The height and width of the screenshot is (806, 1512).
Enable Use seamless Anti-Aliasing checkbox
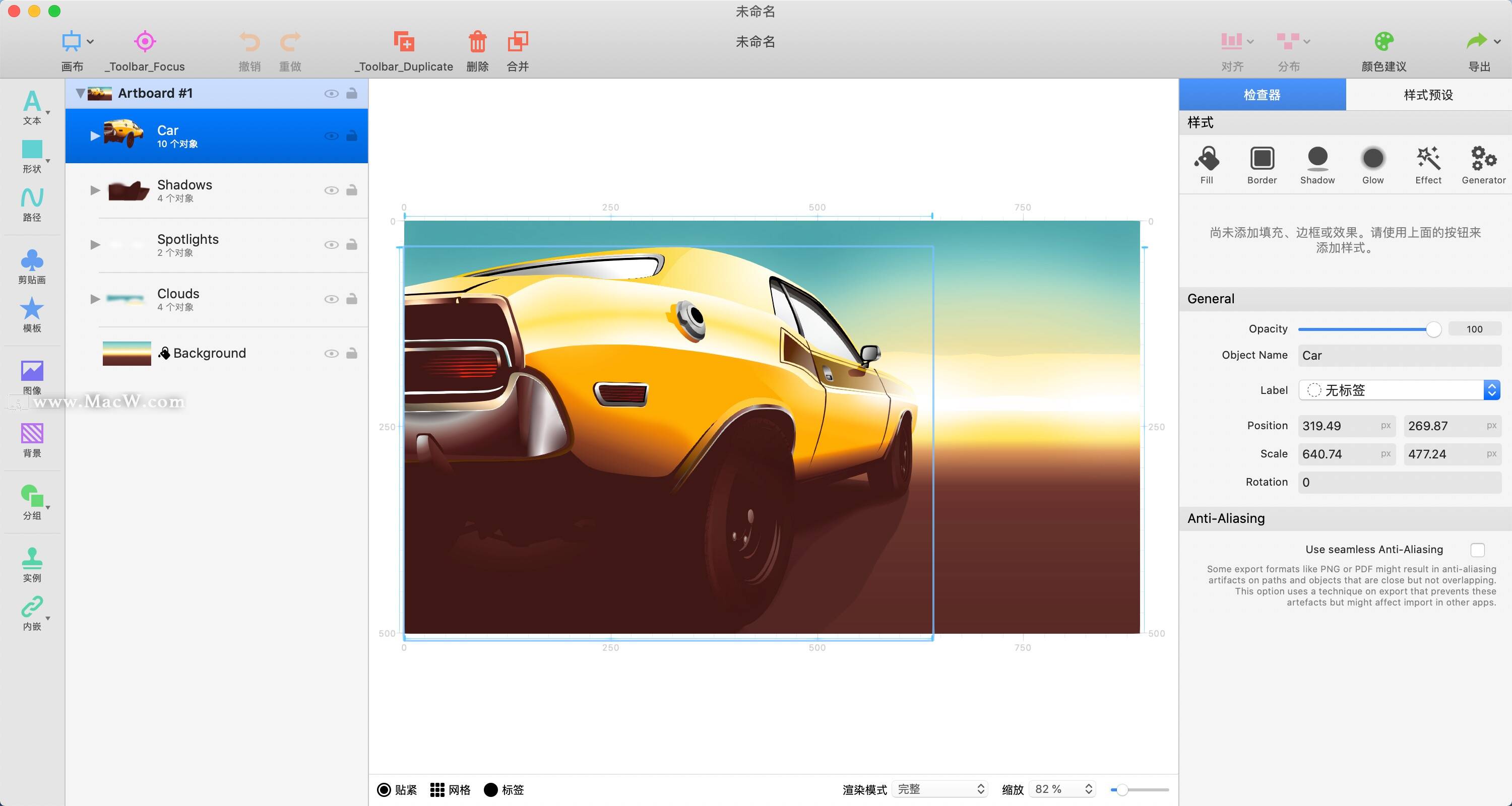coord(1477,550)
